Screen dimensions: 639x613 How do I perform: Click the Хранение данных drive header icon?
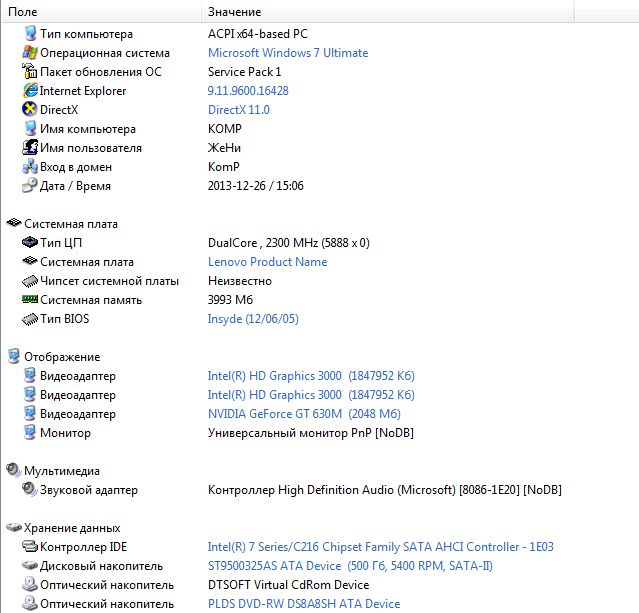pyautogui.click(x=14, y=527)
